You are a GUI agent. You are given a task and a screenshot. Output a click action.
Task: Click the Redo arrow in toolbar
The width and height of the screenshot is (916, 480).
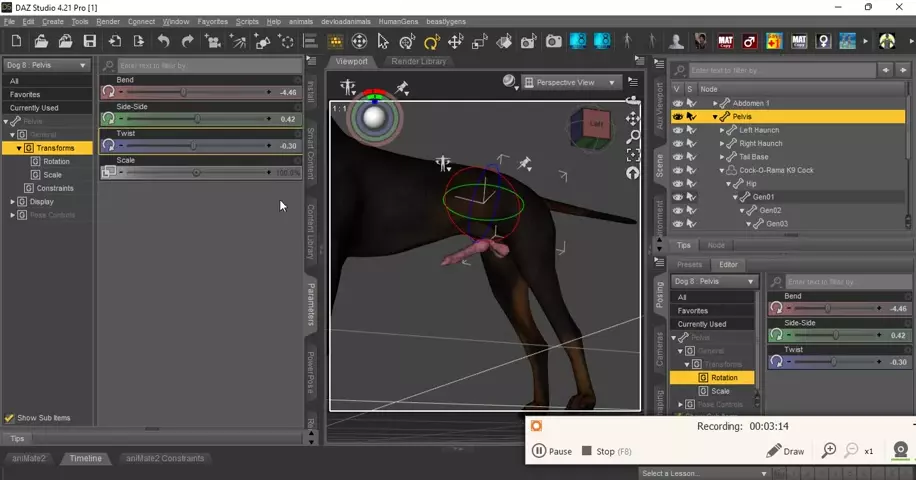click(187, 41)
